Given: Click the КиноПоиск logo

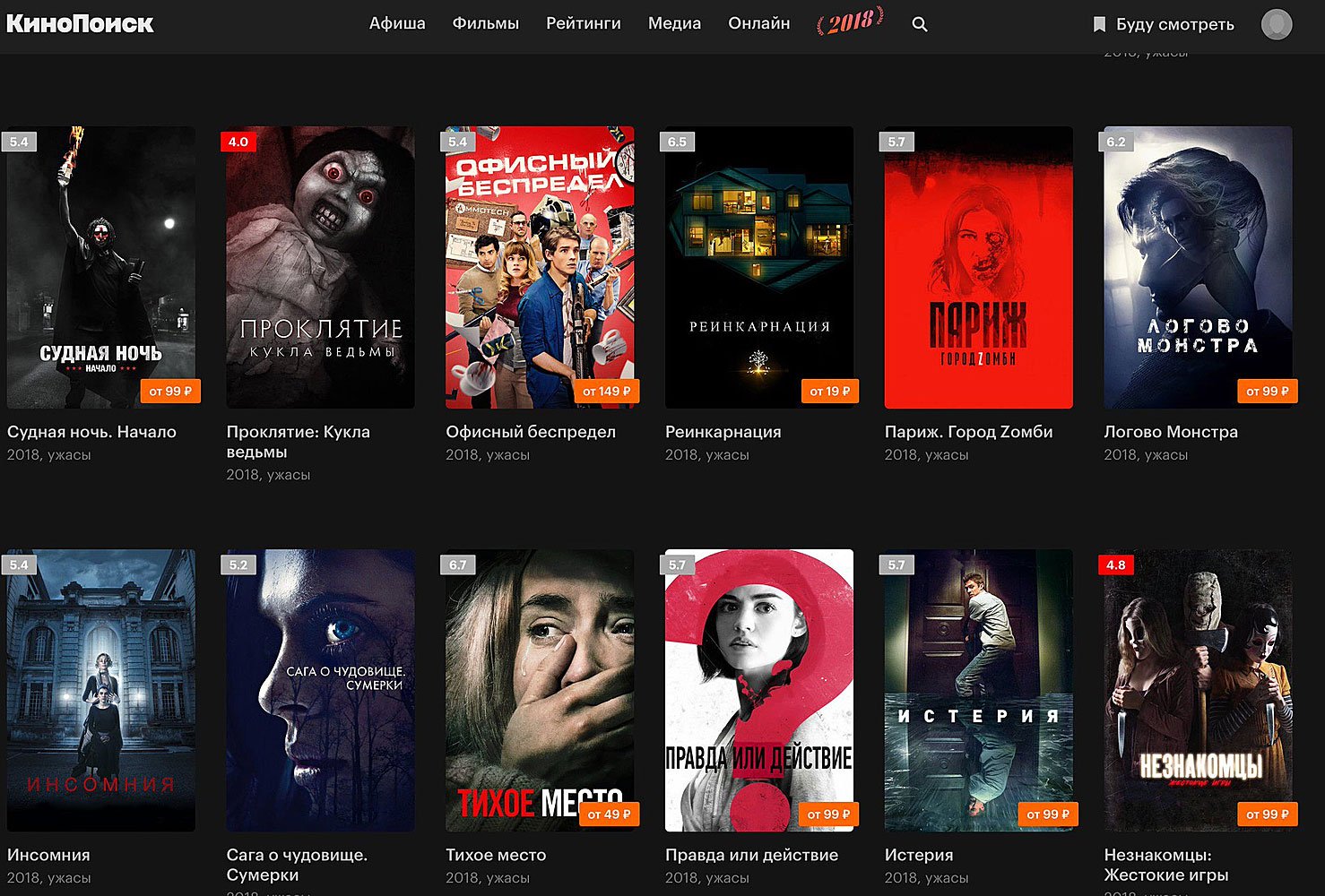Looking at the screenshot, I should 80,23.
